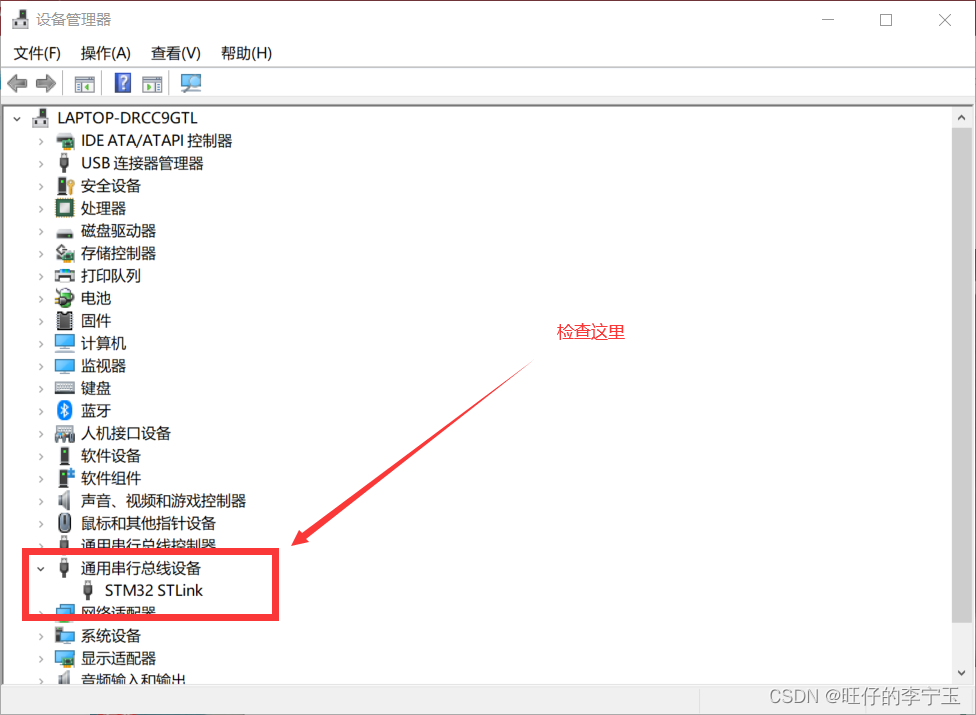Select the 通用串行总线设备 row
The width and height of the screenshot is (976, 715).
141,568
